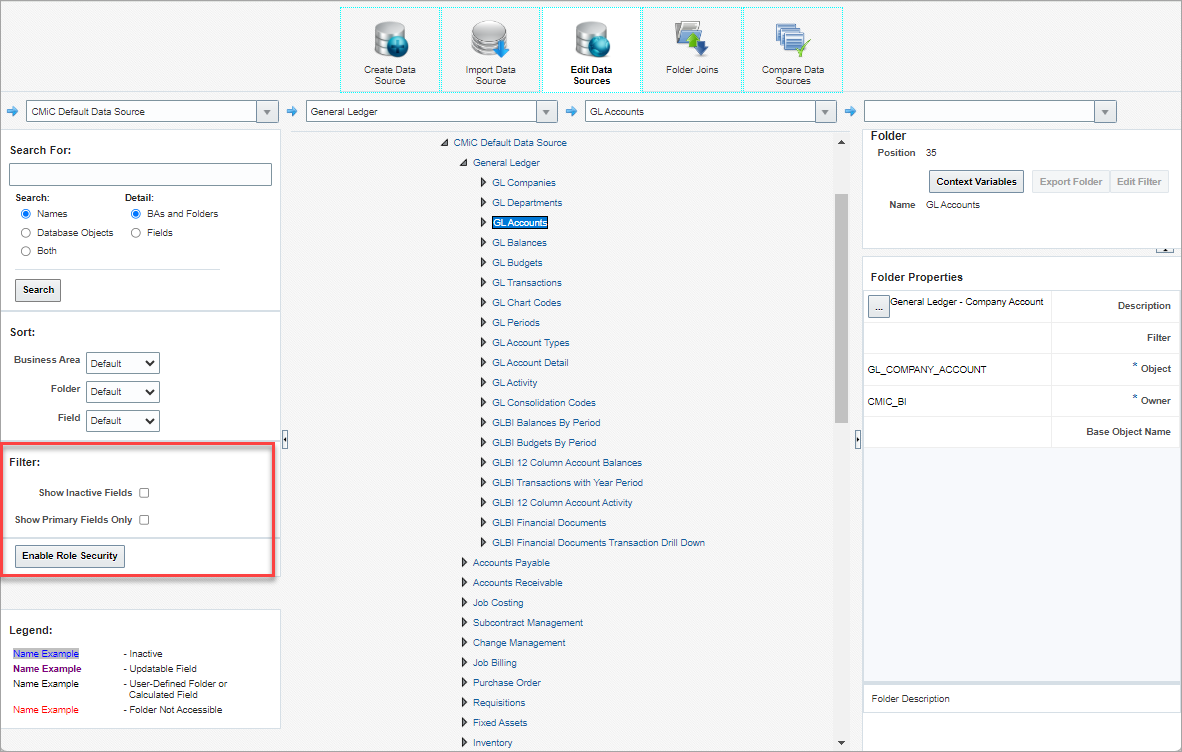Select GL Budgets tree item
Screen dimensions: 1182x752
pyautogui.click(x=517, y=263)
